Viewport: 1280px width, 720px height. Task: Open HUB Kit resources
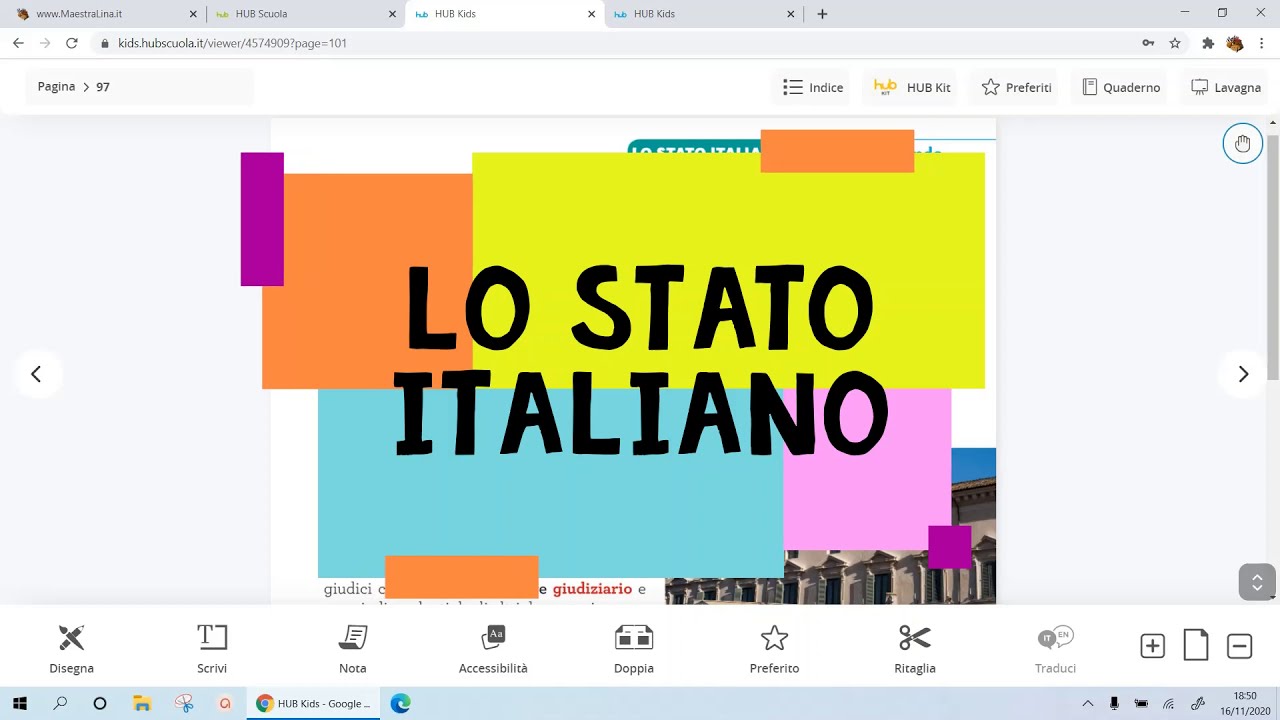[x=912, y=87]
